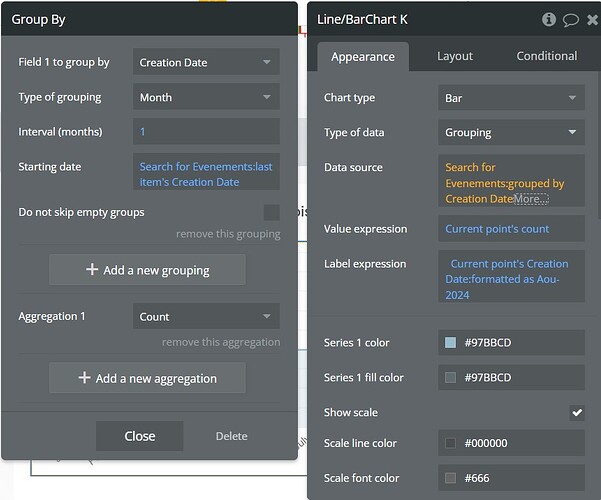Open the Chart type Bar dropdown
Viewport: 601px width, 500px height.
[510, 98]
